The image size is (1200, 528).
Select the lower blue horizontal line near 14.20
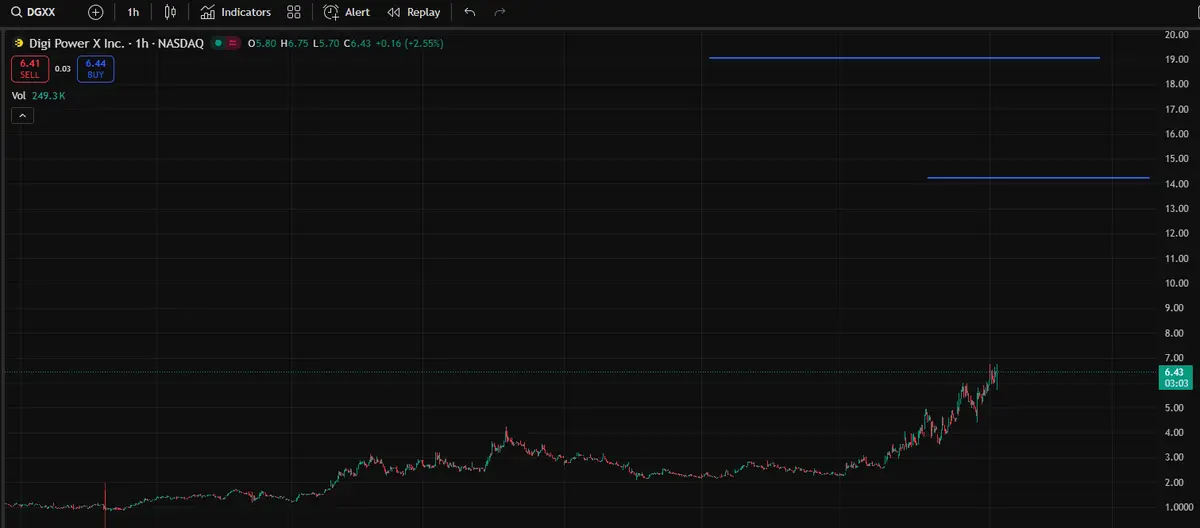pyautogui.click(x=1038, y=178)
